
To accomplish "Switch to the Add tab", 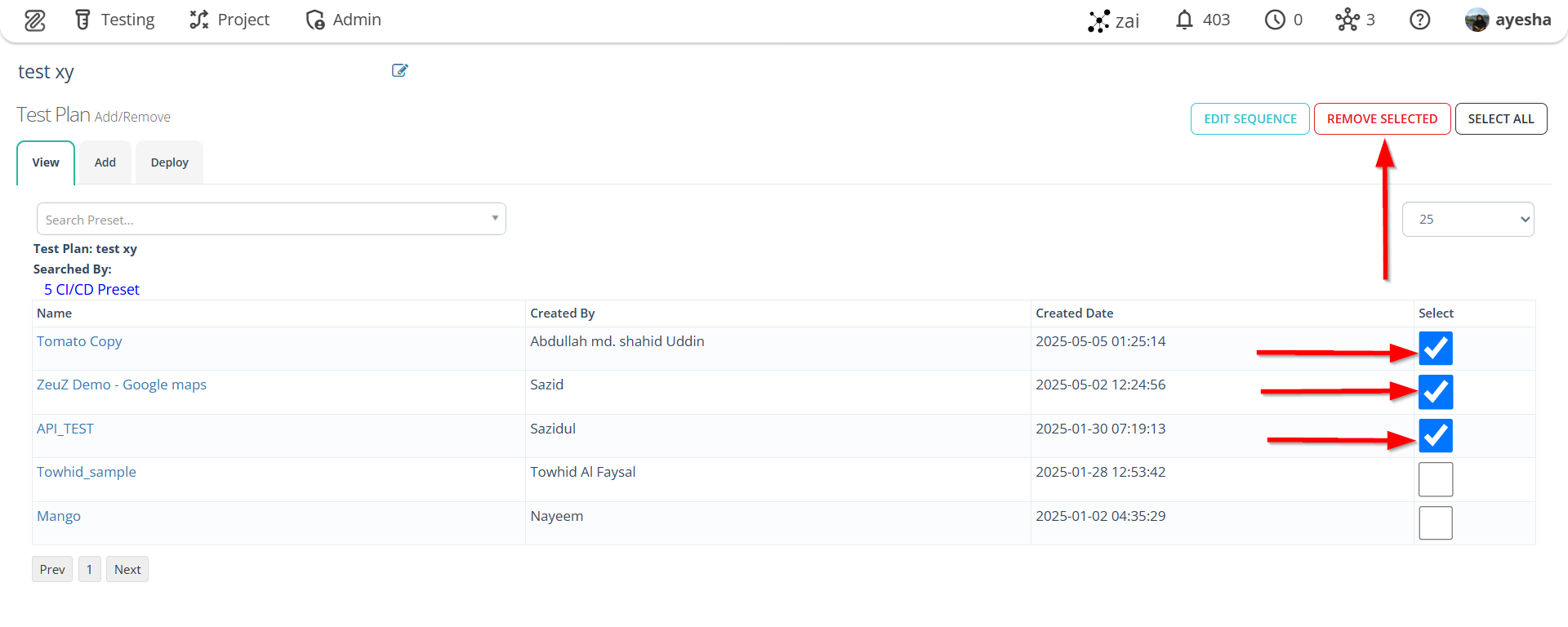I will pos(105,162).
